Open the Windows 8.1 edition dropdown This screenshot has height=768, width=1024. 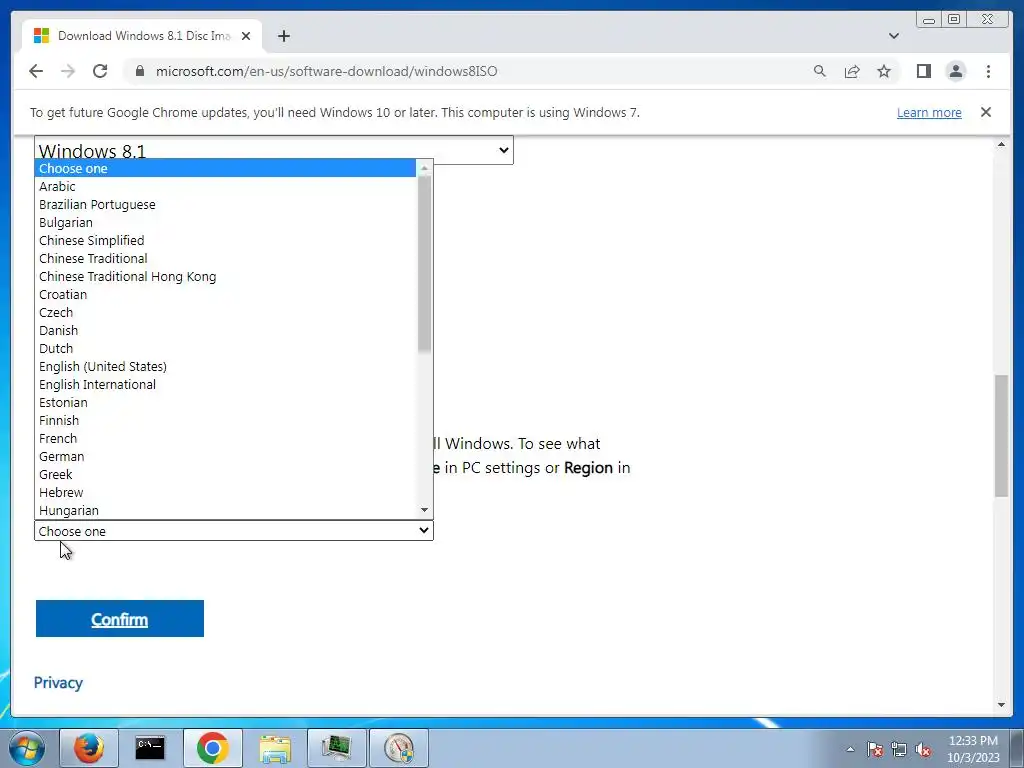(274, 150)
